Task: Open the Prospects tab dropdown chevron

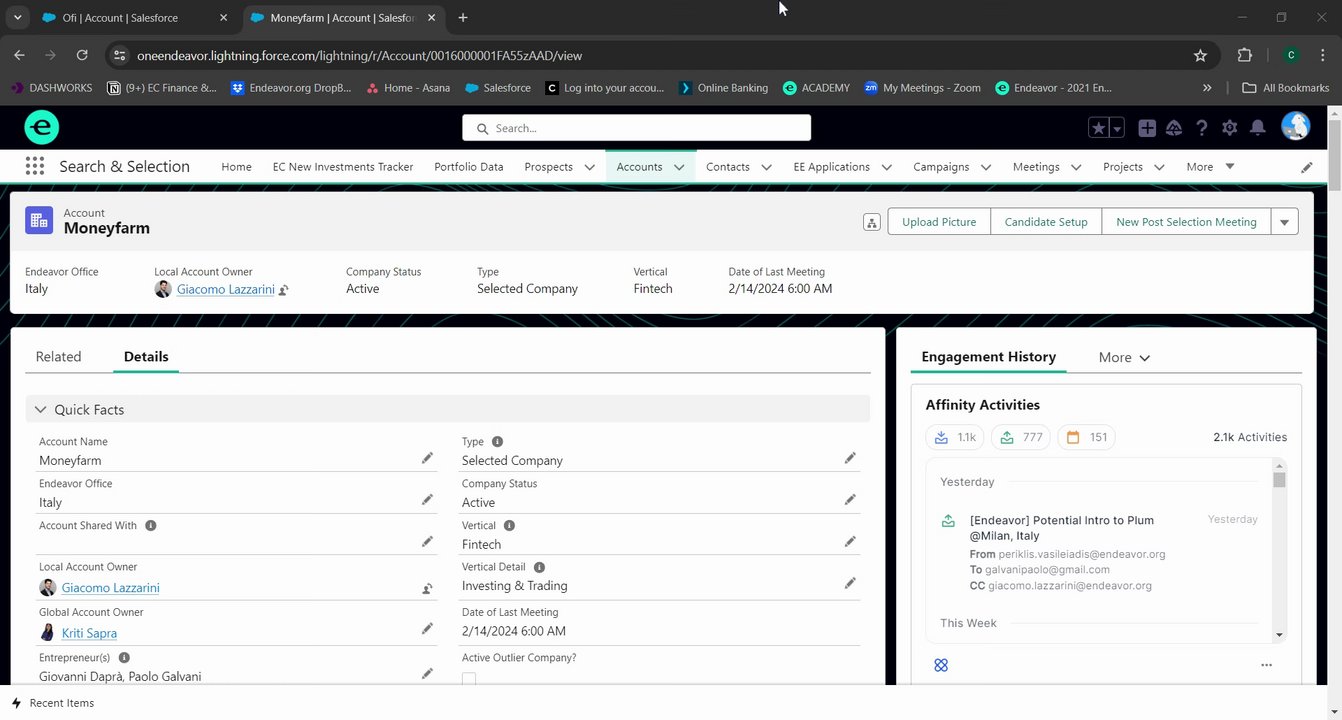Action: pyautogui.click(x=589, y=167)
